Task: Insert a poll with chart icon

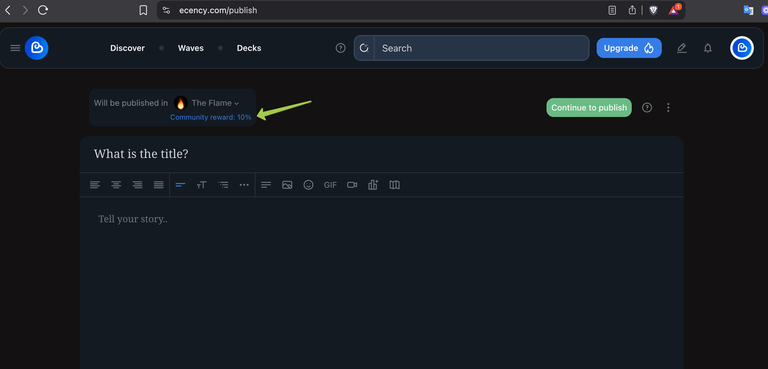Action: click(373, 185)
